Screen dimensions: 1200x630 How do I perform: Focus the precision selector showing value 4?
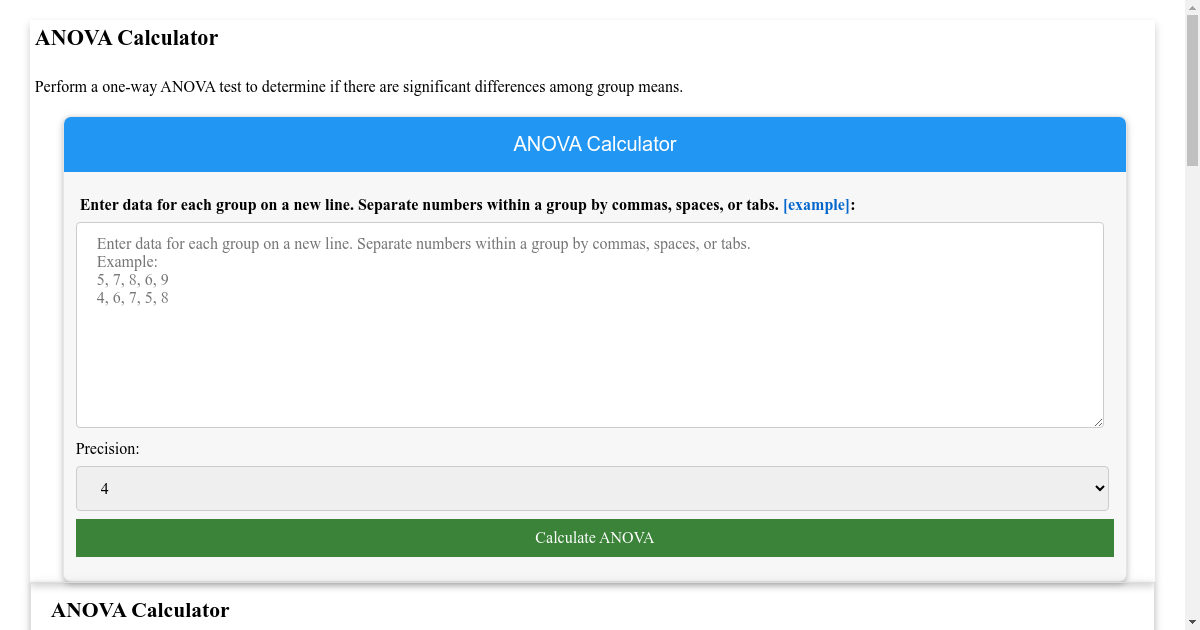(x=592, y=488)
